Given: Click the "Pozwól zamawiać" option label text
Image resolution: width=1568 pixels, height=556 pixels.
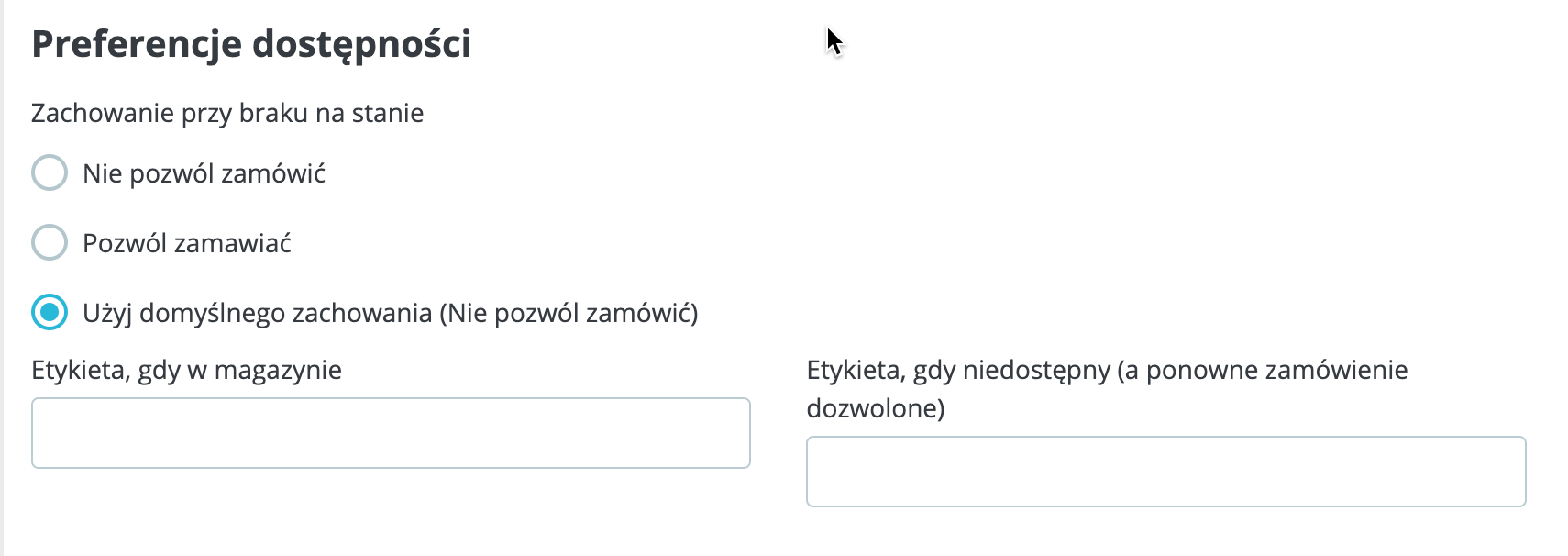Looking at the screenshot, I should (187, 243).
